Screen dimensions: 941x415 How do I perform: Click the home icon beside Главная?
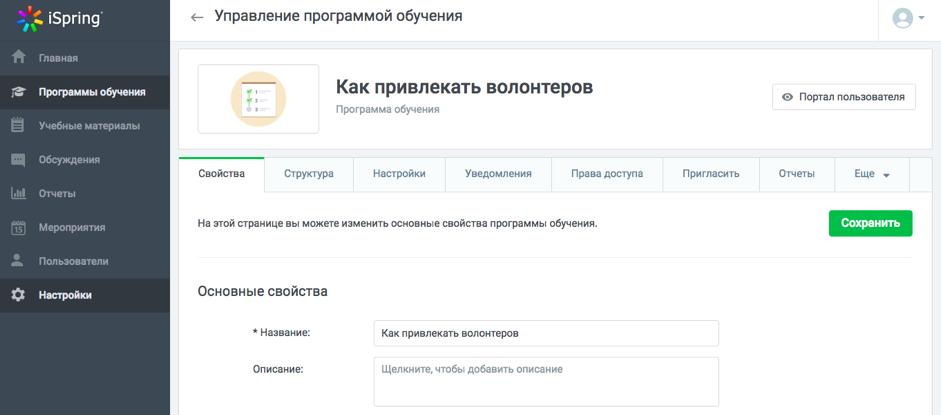click(18, 58)
